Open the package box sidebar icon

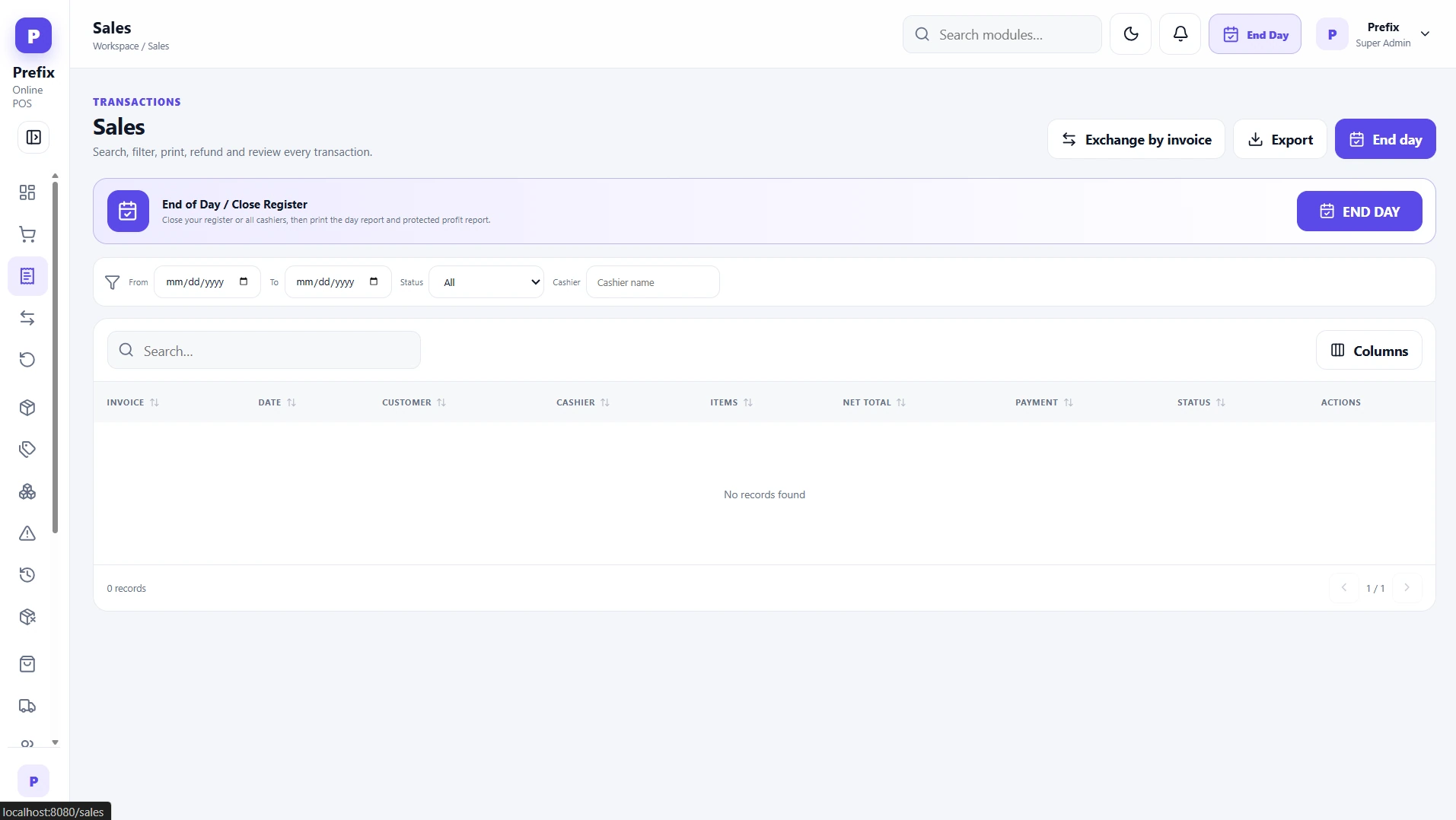coord(27,408)
